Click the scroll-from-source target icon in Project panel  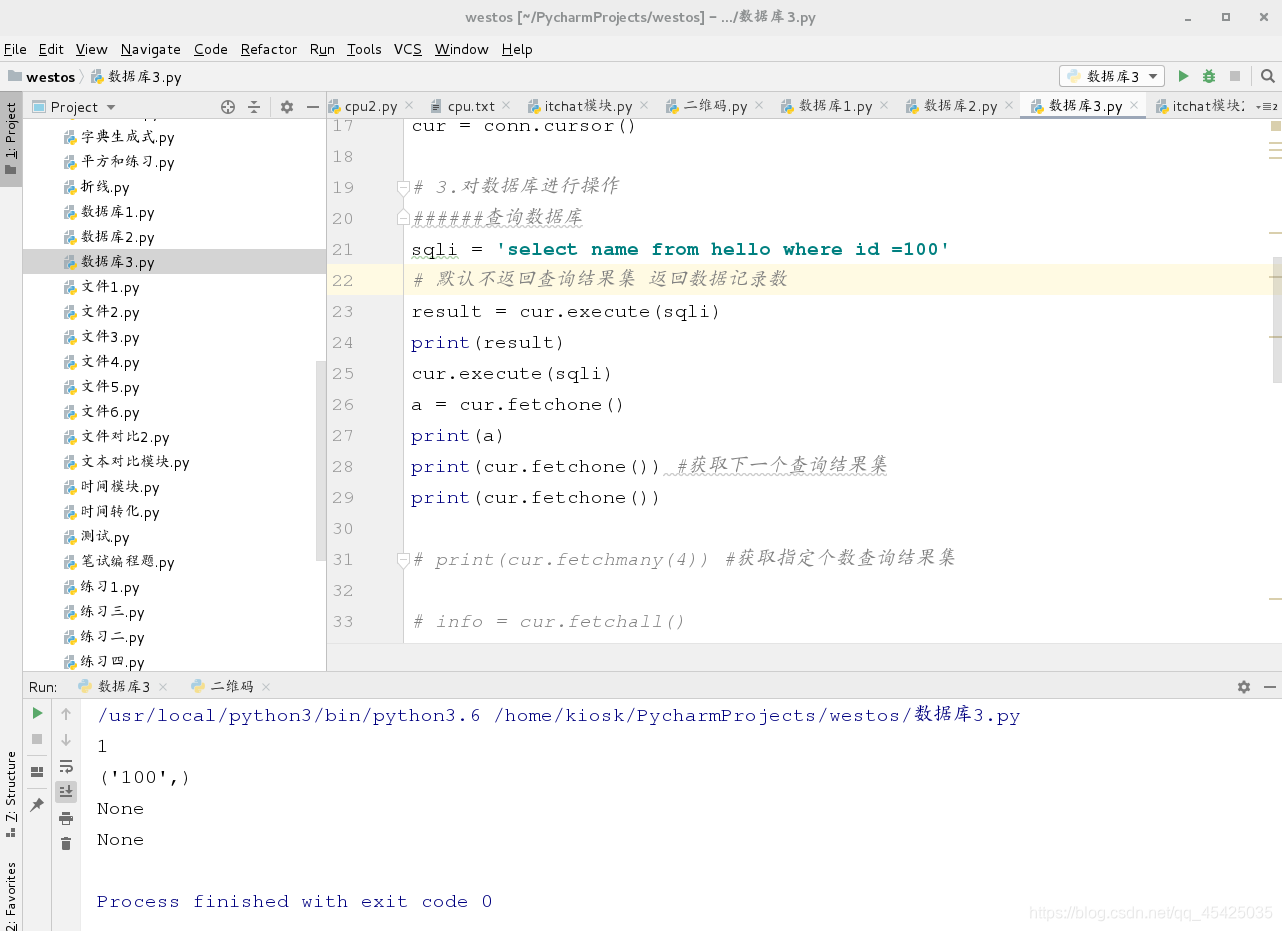coord(228,107)
